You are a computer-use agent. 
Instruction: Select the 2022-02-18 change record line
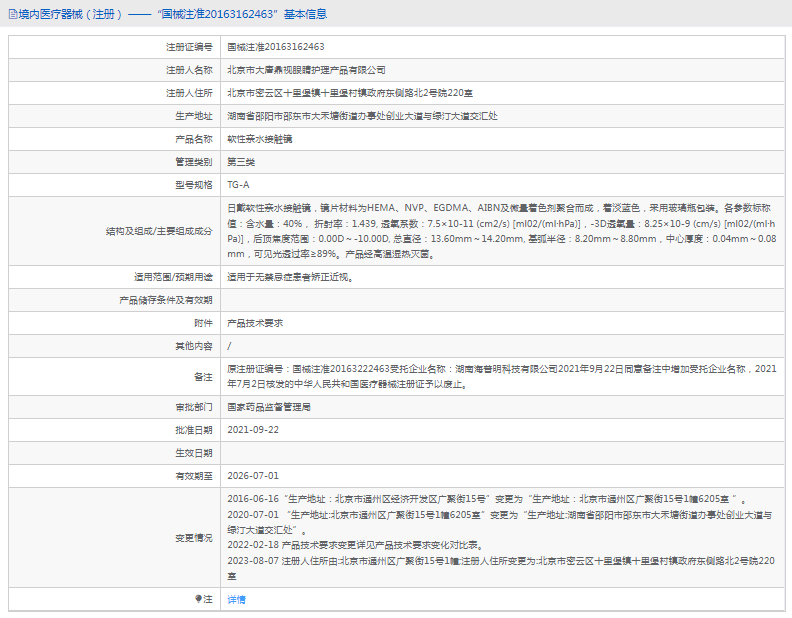tap(356, 545)
